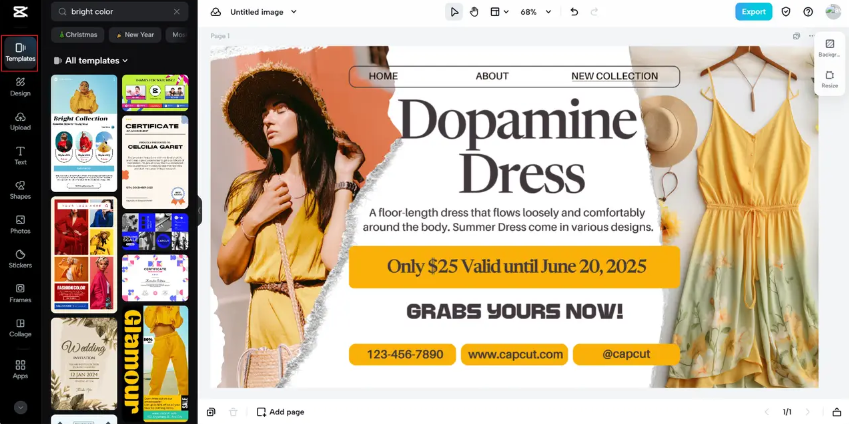
Task: Click the Export button
Action: point(754,12)
